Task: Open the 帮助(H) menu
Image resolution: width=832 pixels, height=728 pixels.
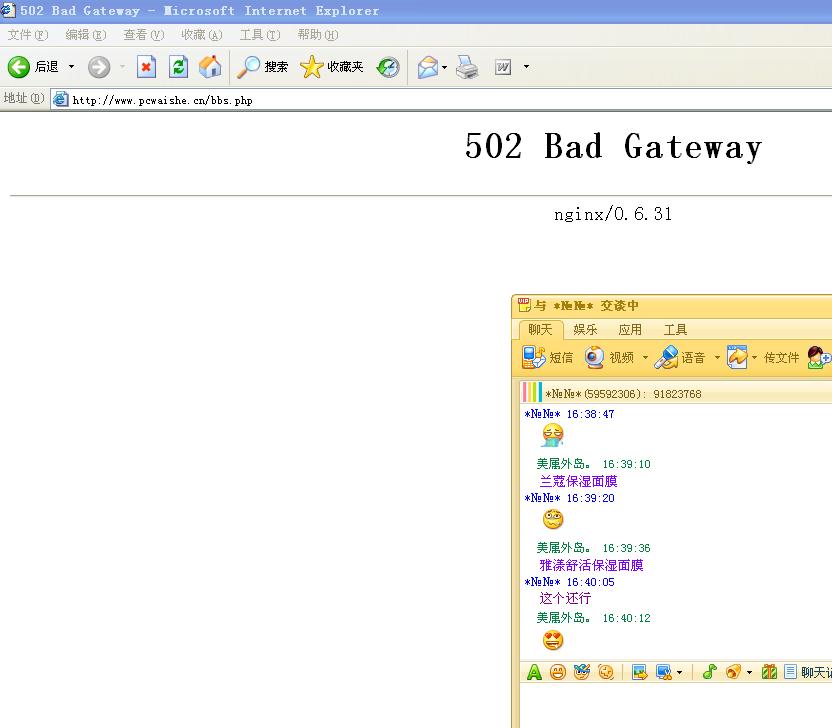Action: (318, 35)
